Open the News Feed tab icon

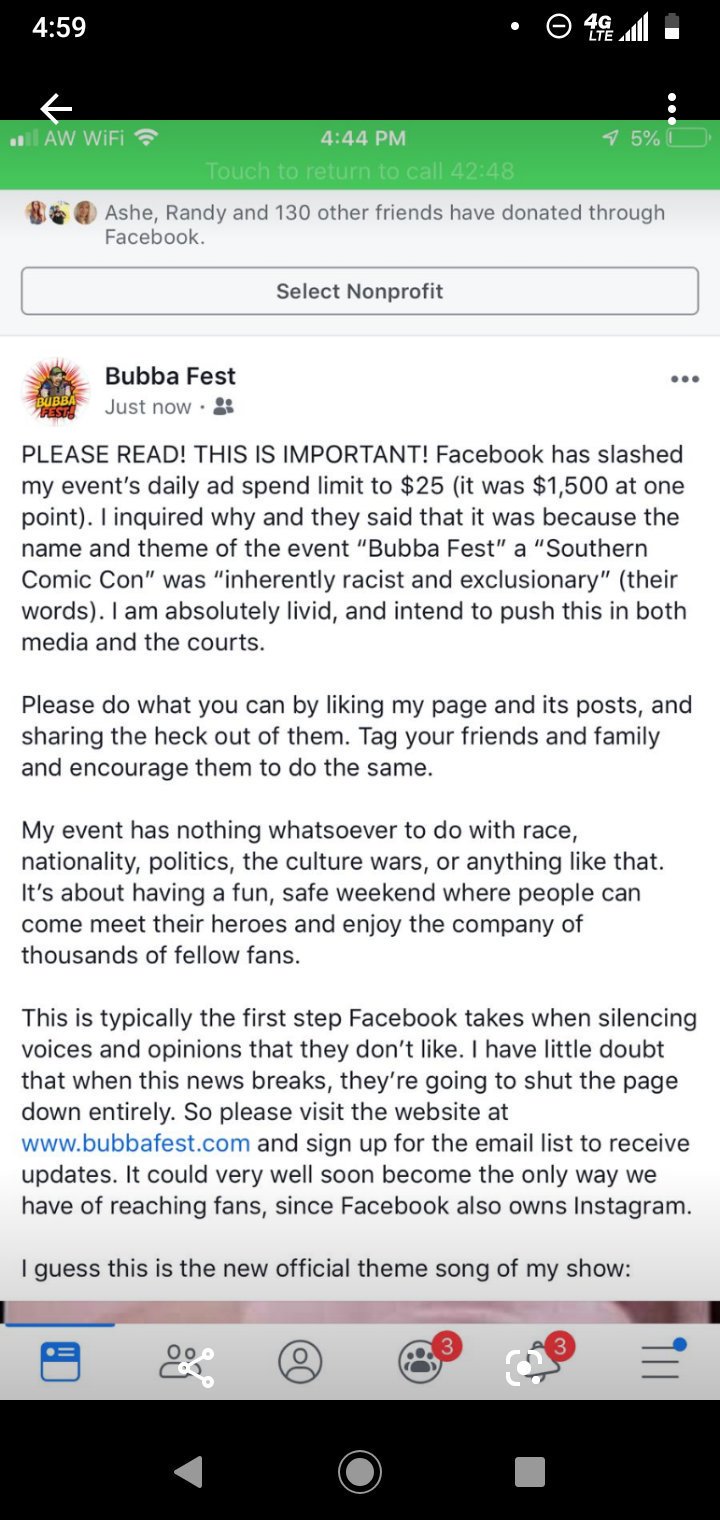(x=60, y=1362)
